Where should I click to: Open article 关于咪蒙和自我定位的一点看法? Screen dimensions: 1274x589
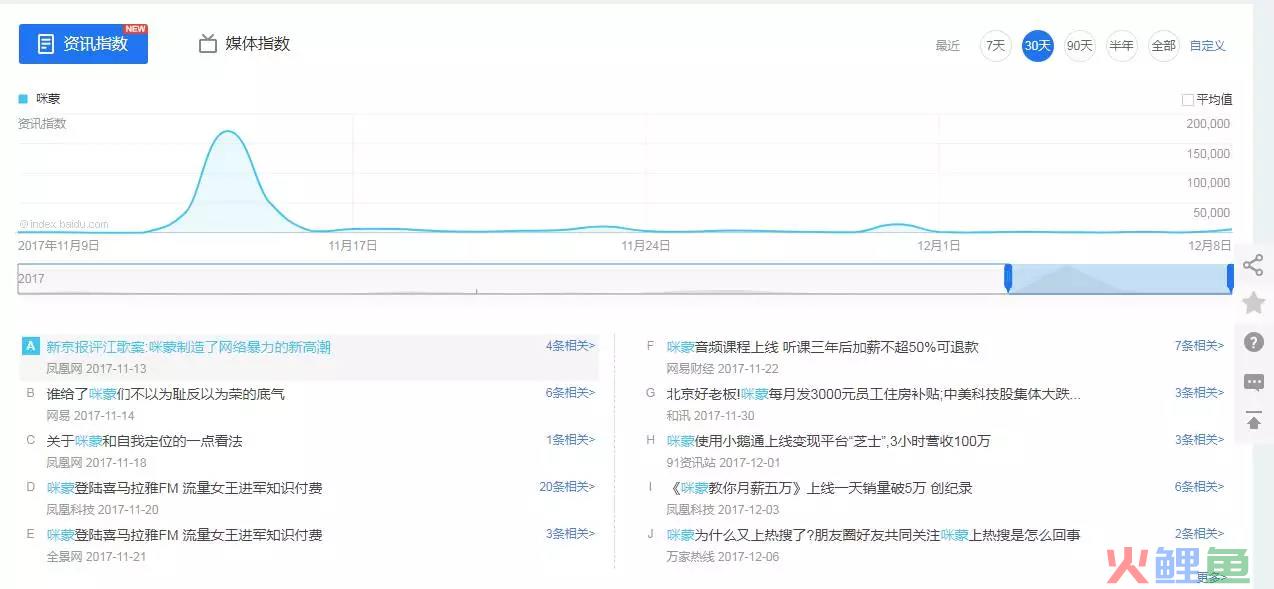(x=145, y=441)
